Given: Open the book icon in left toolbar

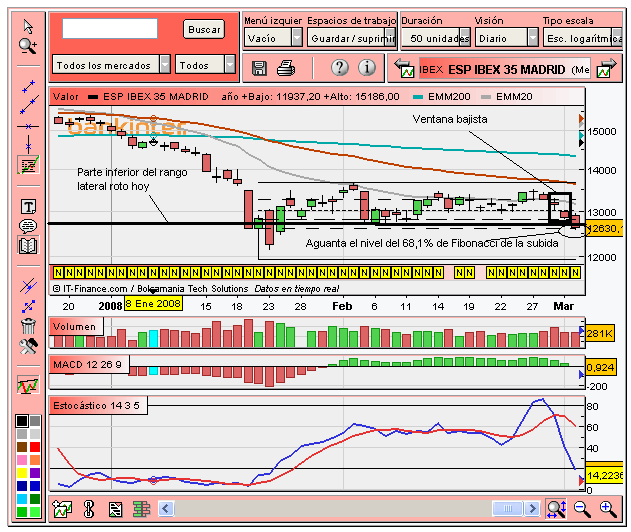Looking at the screenshot, I should tap(28, 245).
